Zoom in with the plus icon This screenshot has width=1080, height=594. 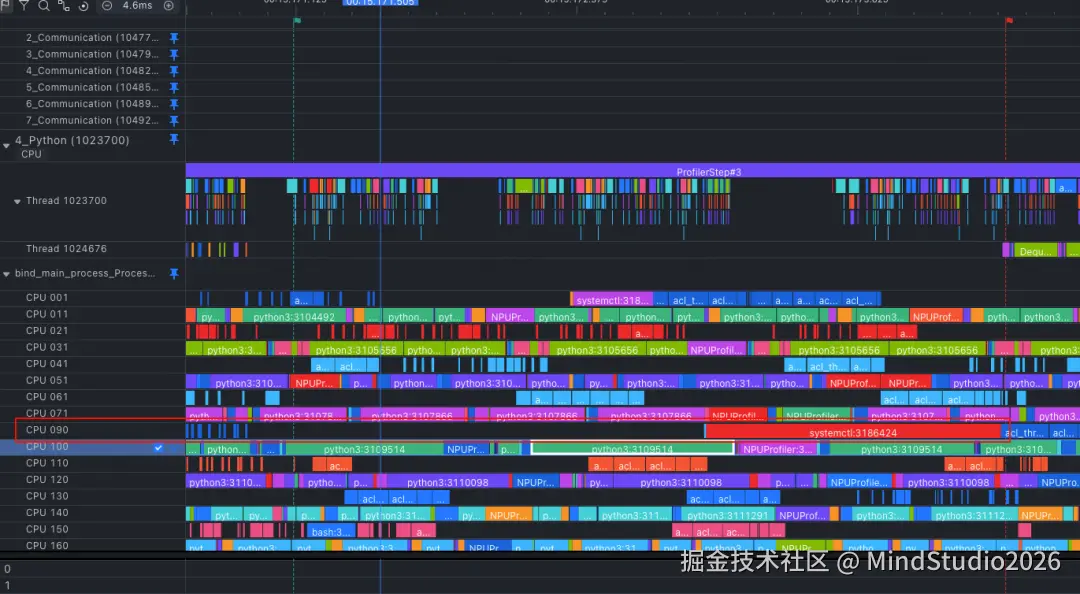coord(169,6)
